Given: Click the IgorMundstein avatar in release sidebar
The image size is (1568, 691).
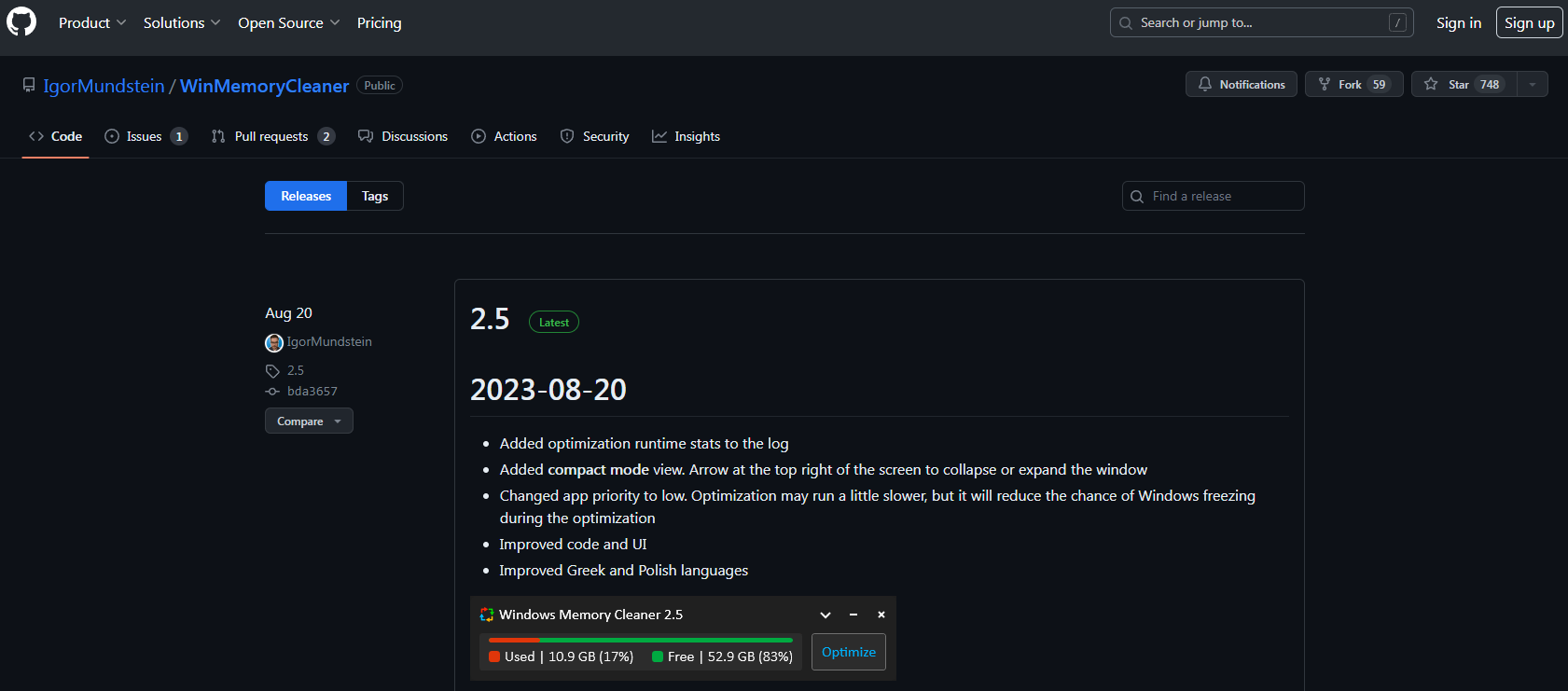Looking at the screenshot, I should point(274,342).
